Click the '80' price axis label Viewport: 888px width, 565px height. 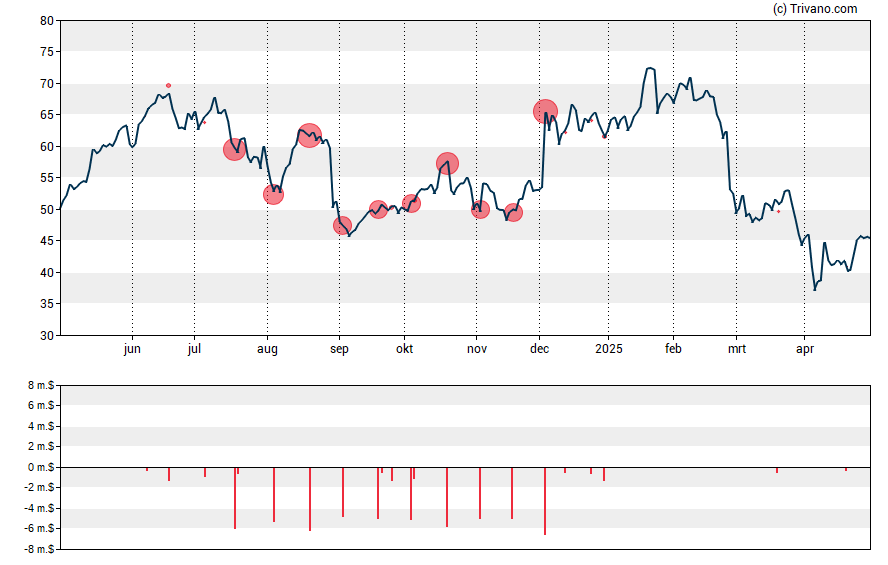pos(47,21)
